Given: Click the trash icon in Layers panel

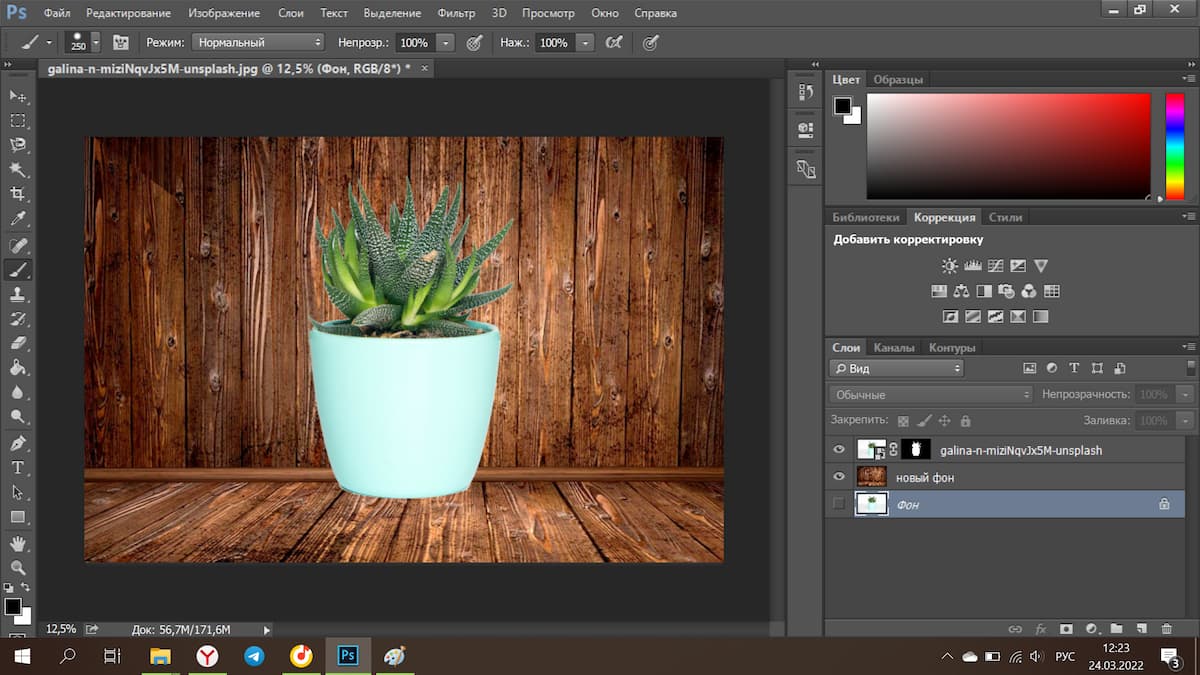Looking at the screenshot, I should [1166, 629].
